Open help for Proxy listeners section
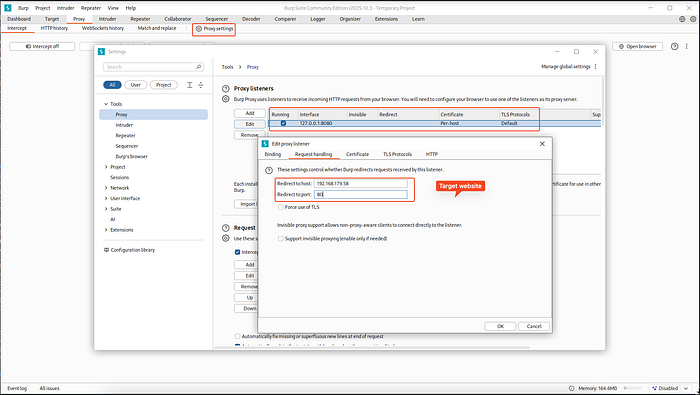The width and height of the screenshot is (700, 395). pyautogui.click(x=226, y=88)
